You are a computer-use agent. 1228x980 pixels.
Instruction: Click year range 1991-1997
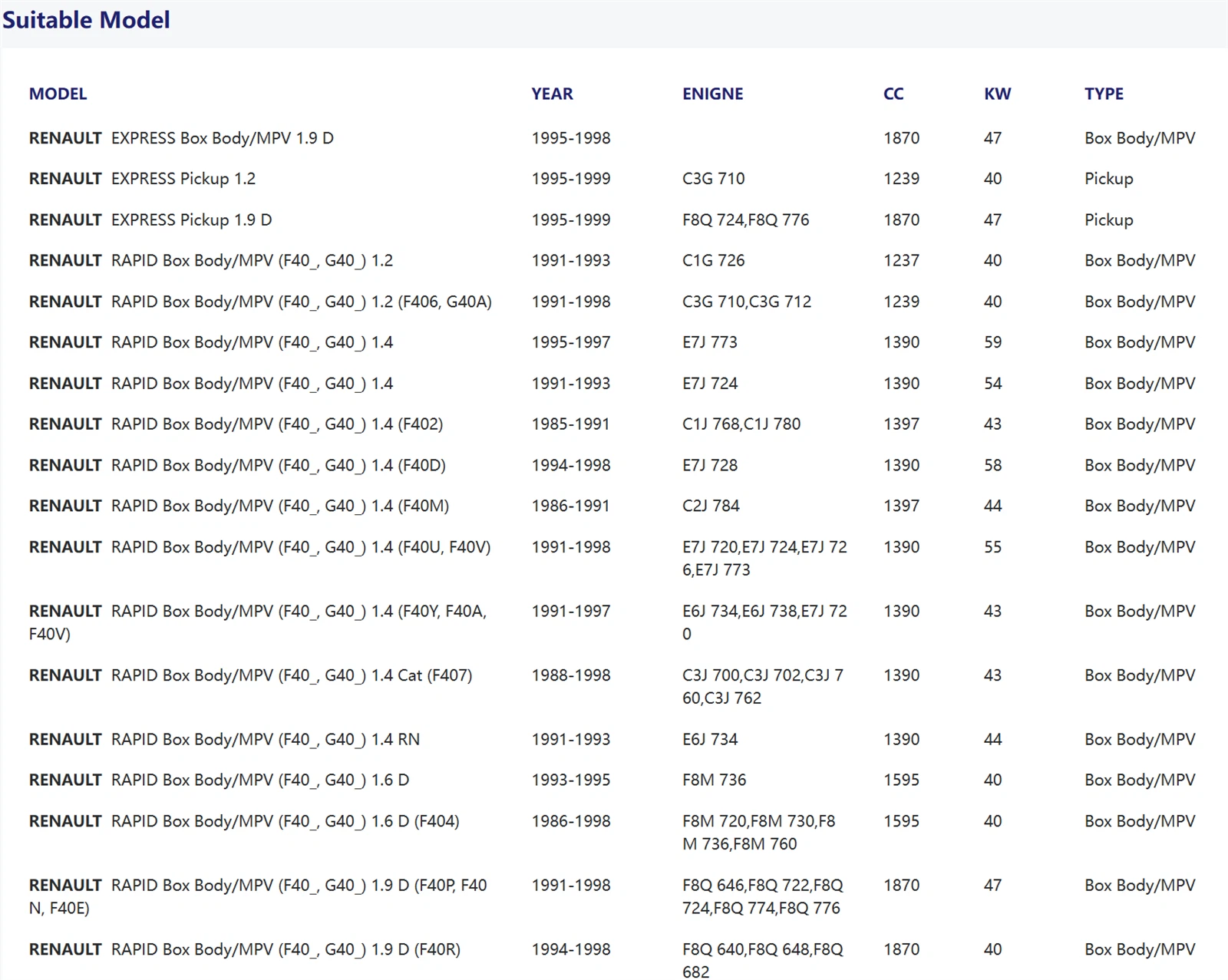(x=571, y=612)
